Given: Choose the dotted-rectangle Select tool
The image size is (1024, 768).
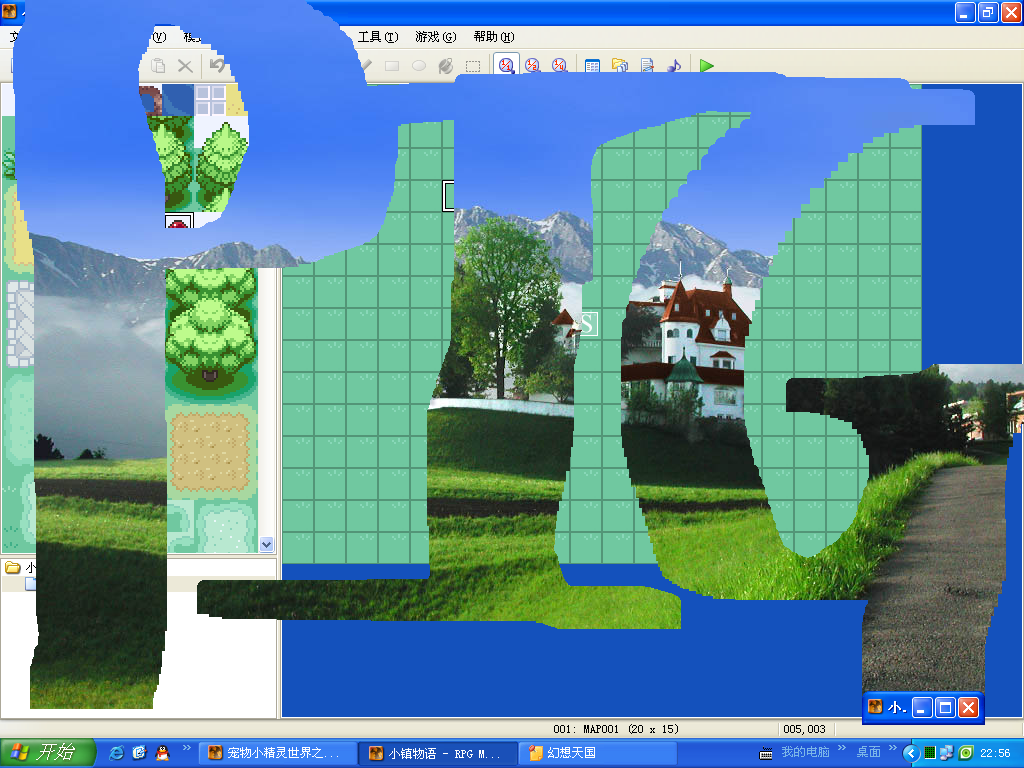Looking at the screenshot, I should [473, 65].
